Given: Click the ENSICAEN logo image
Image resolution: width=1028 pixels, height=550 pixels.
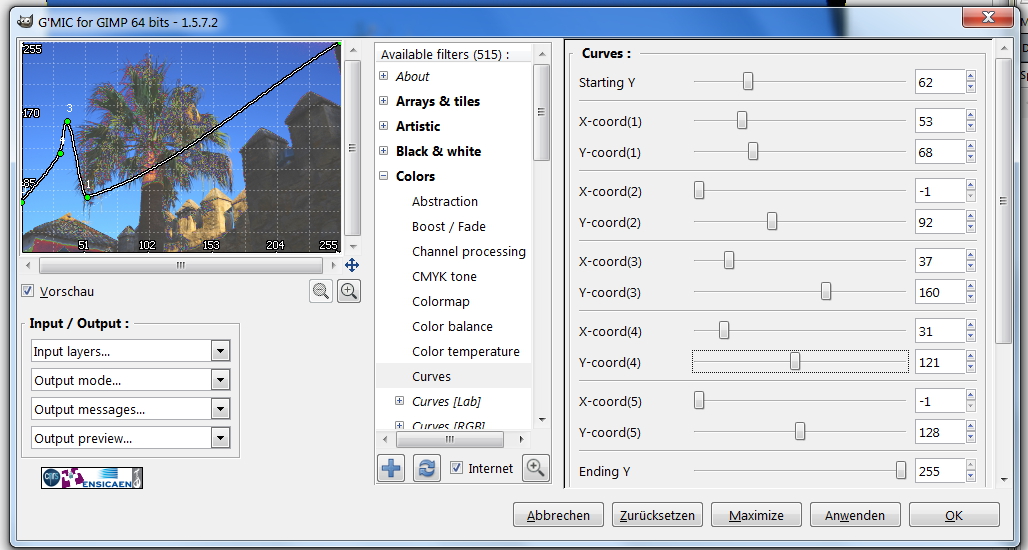Looking at the screenshot, I should [x=92, y=478].
